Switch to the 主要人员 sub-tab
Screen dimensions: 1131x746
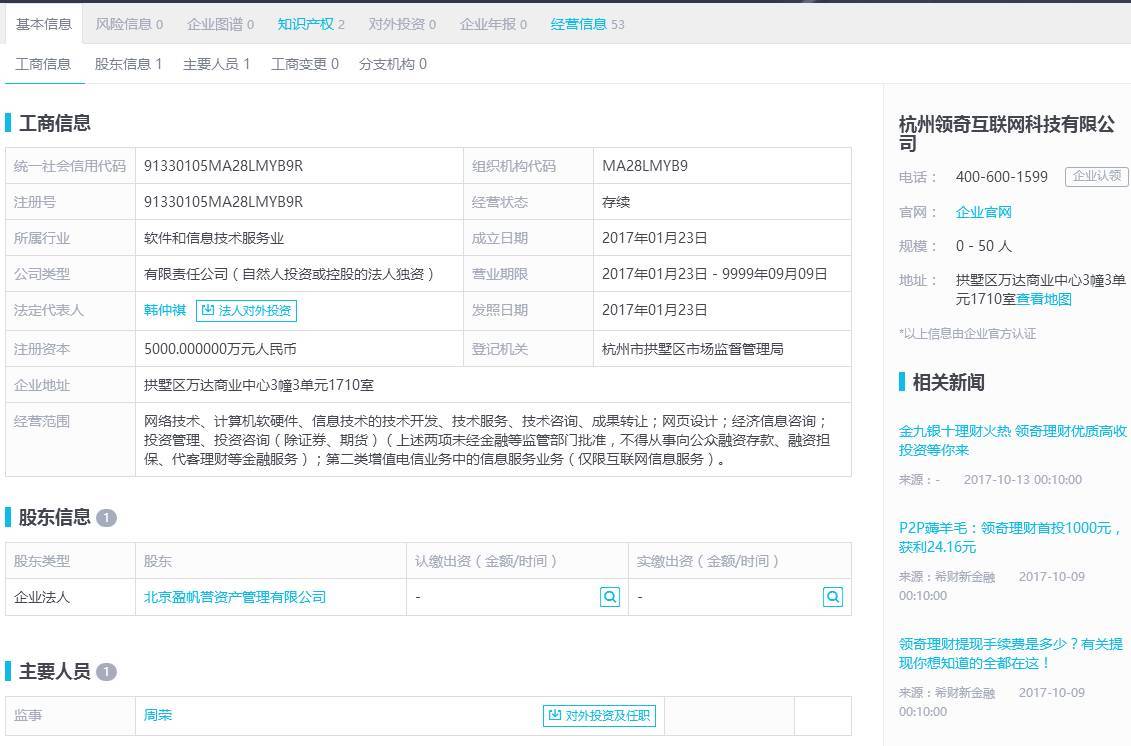pos(216,64)
